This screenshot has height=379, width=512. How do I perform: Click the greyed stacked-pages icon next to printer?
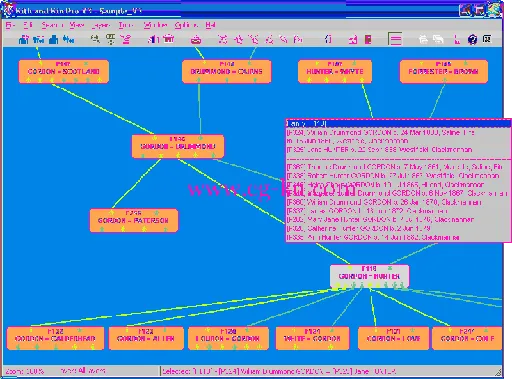438,40
